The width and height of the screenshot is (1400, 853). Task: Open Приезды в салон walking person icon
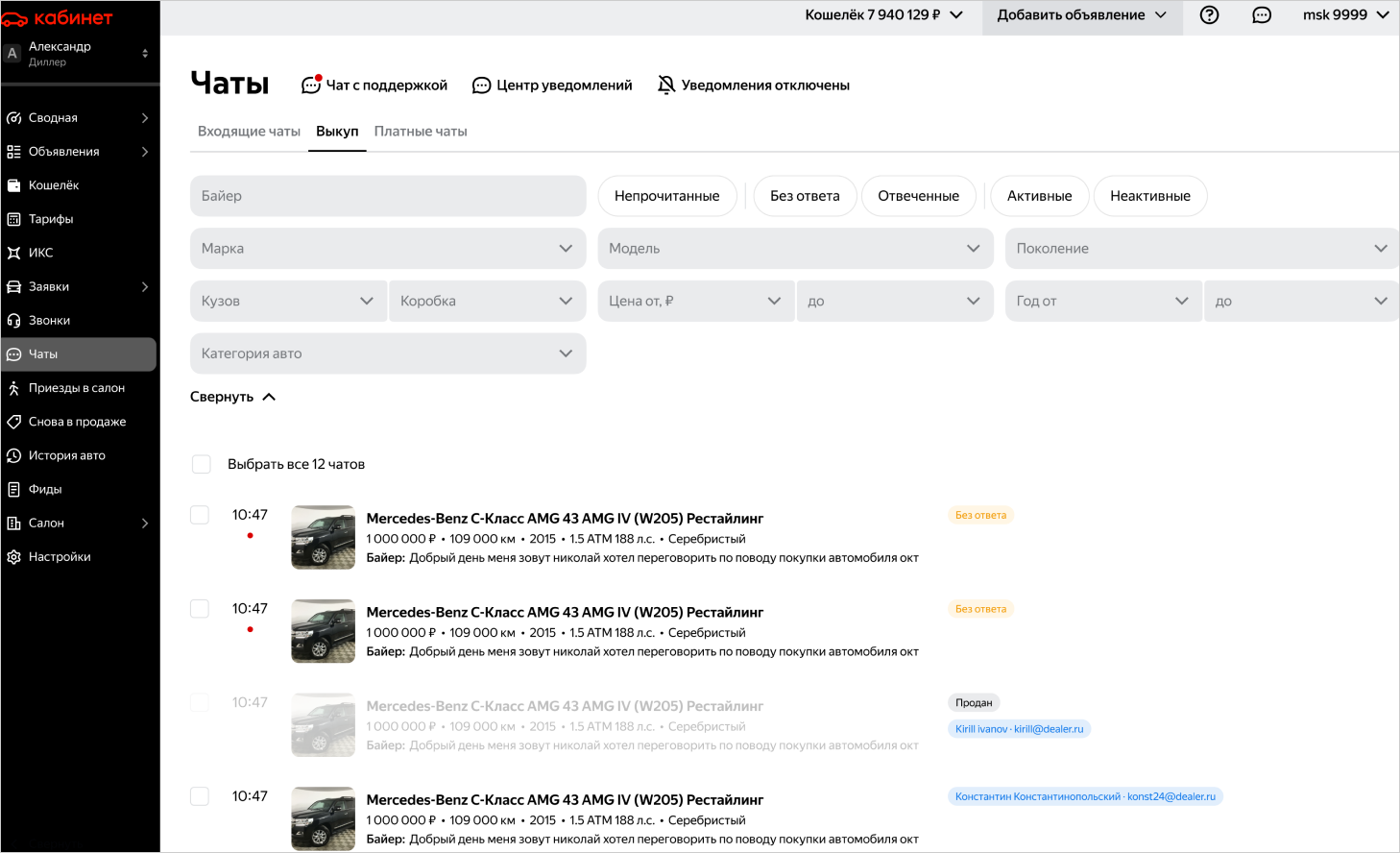[13, 388]
